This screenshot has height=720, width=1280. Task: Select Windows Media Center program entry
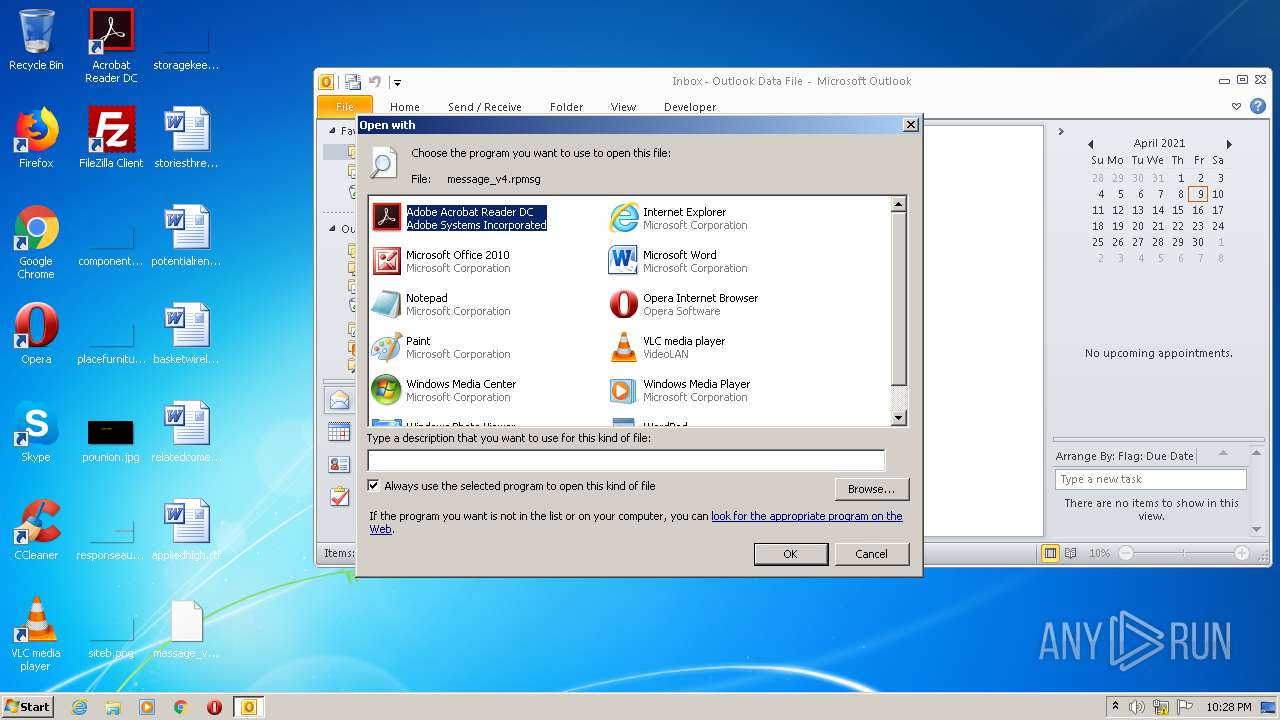445,390
